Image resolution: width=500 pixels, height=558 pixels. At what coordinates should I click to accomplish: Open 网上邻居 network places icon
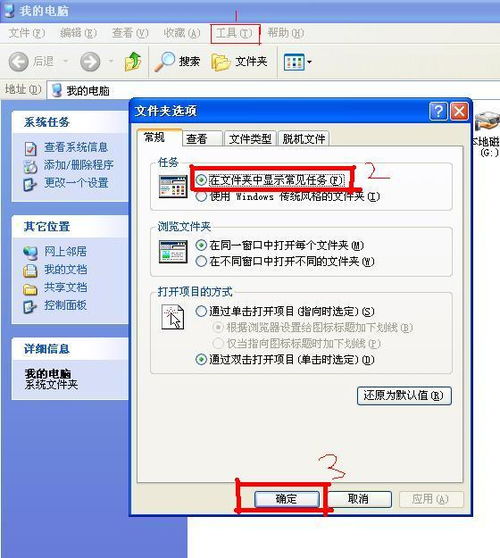[30, 252]
